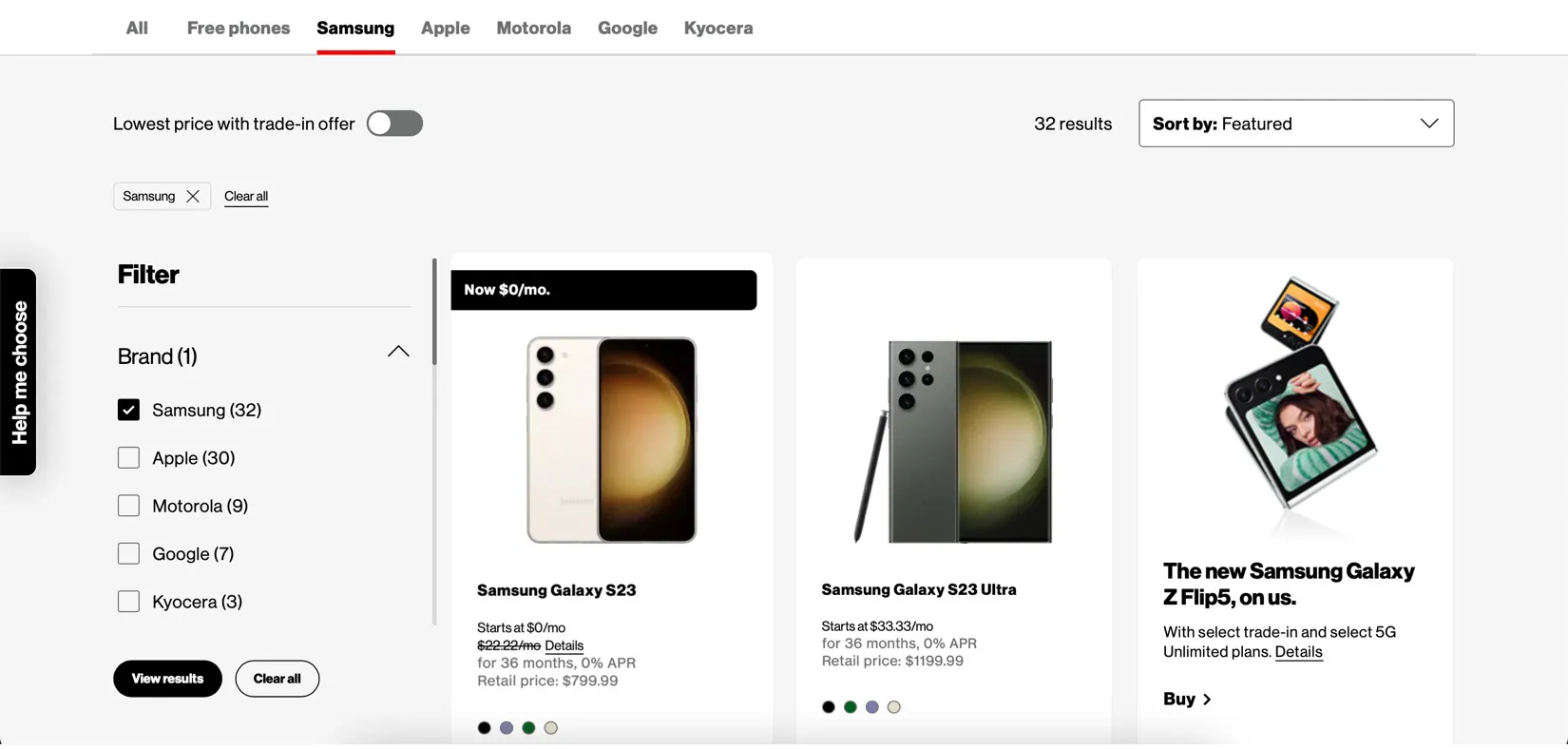The height and width of the screenshot is (749, 1568).
Task: Open the Sort by Featured dropdown
Action: [1295, 124]
